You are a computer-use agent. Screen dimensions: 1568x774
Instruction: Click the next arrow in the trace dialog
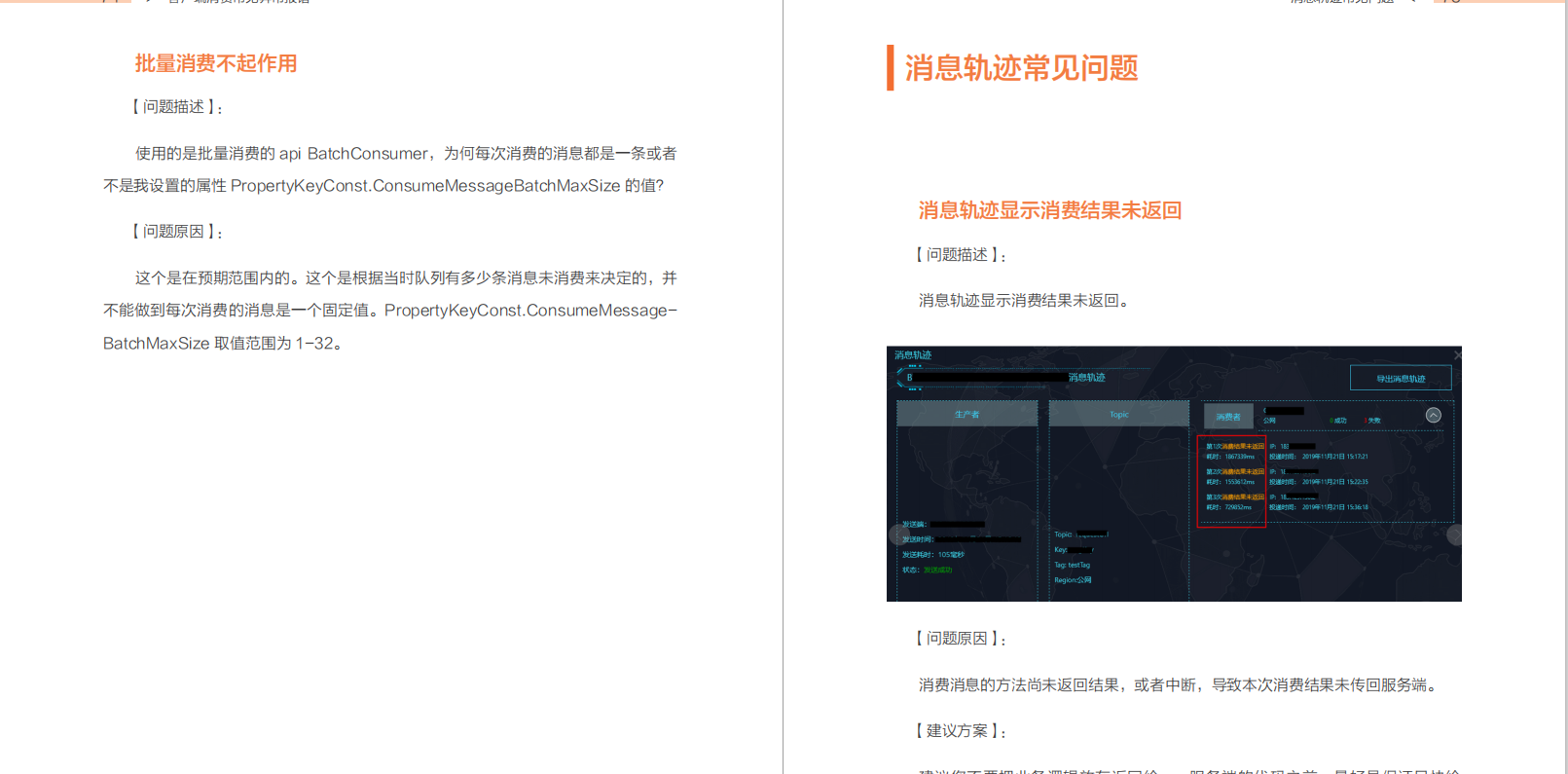(x=1454, y=534)
